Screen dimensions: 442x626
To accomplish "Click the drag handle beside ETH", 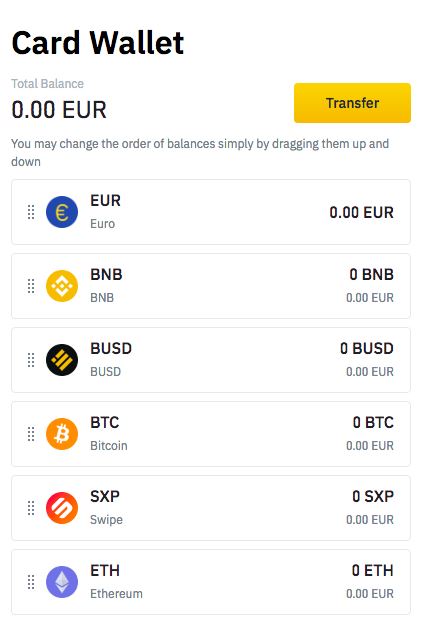I will 31,582.
